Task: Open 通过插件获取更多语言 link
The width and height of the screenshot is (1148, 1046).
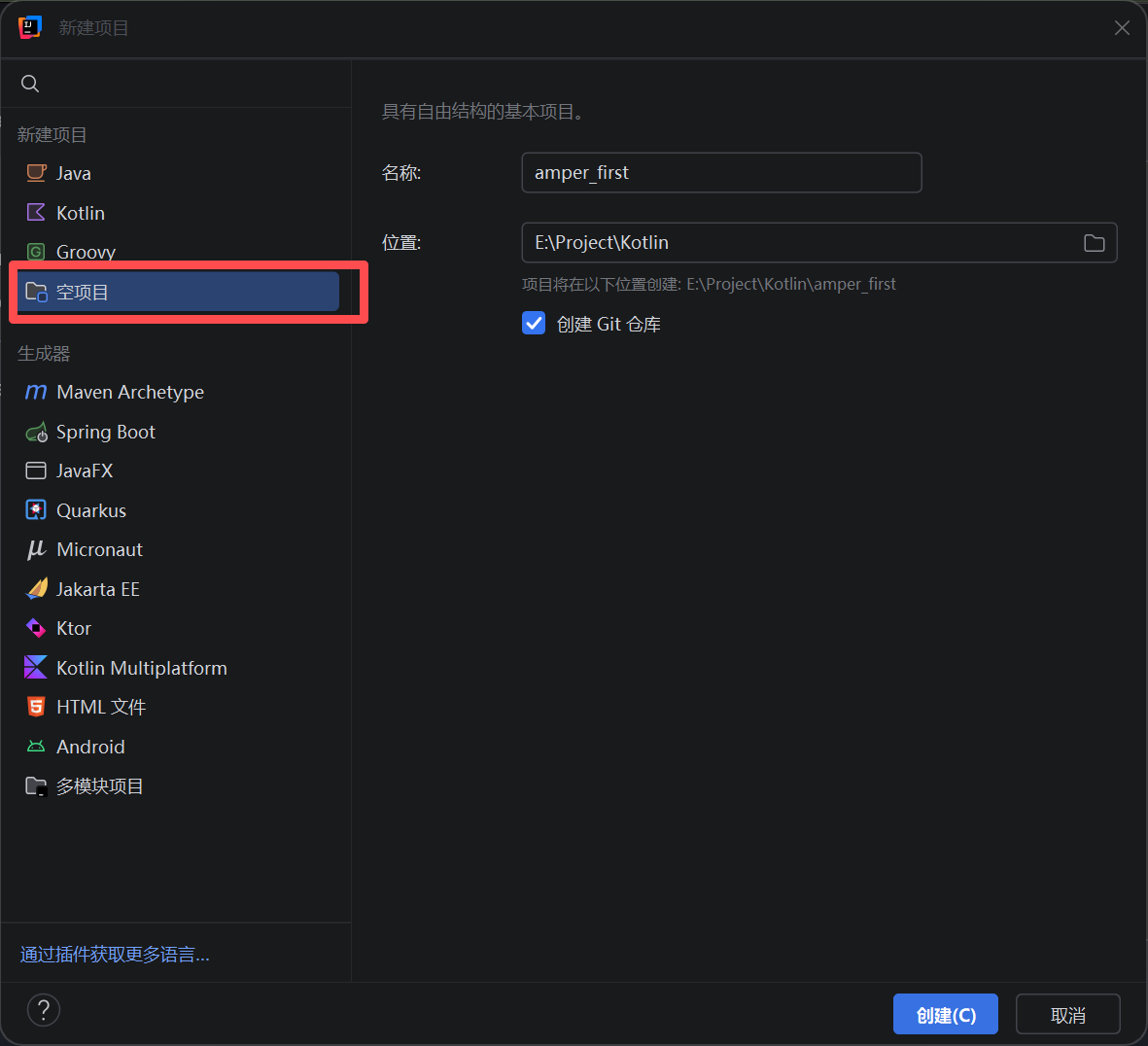Action: [x=115, y=955]
